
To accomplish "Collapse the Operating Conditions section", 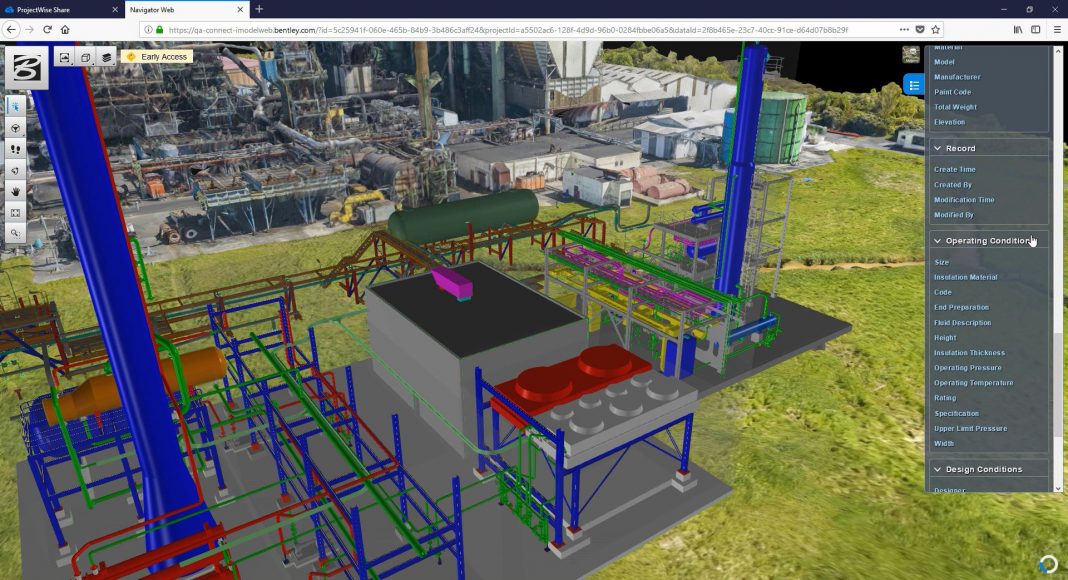I will pos(937,241).
